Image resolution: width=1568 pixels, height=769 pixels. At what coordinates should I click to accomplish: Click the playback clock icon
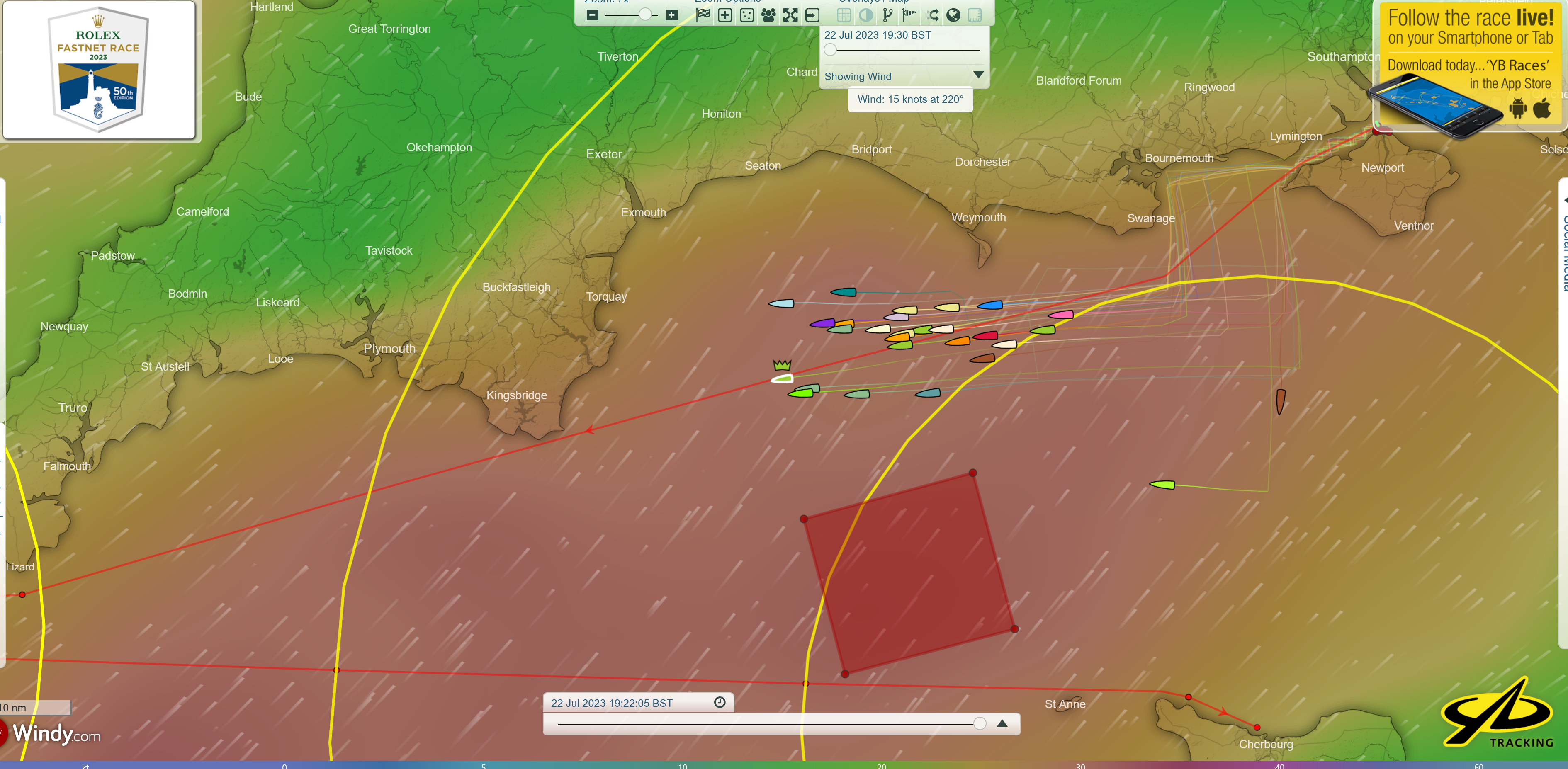(x=720, y=703)
